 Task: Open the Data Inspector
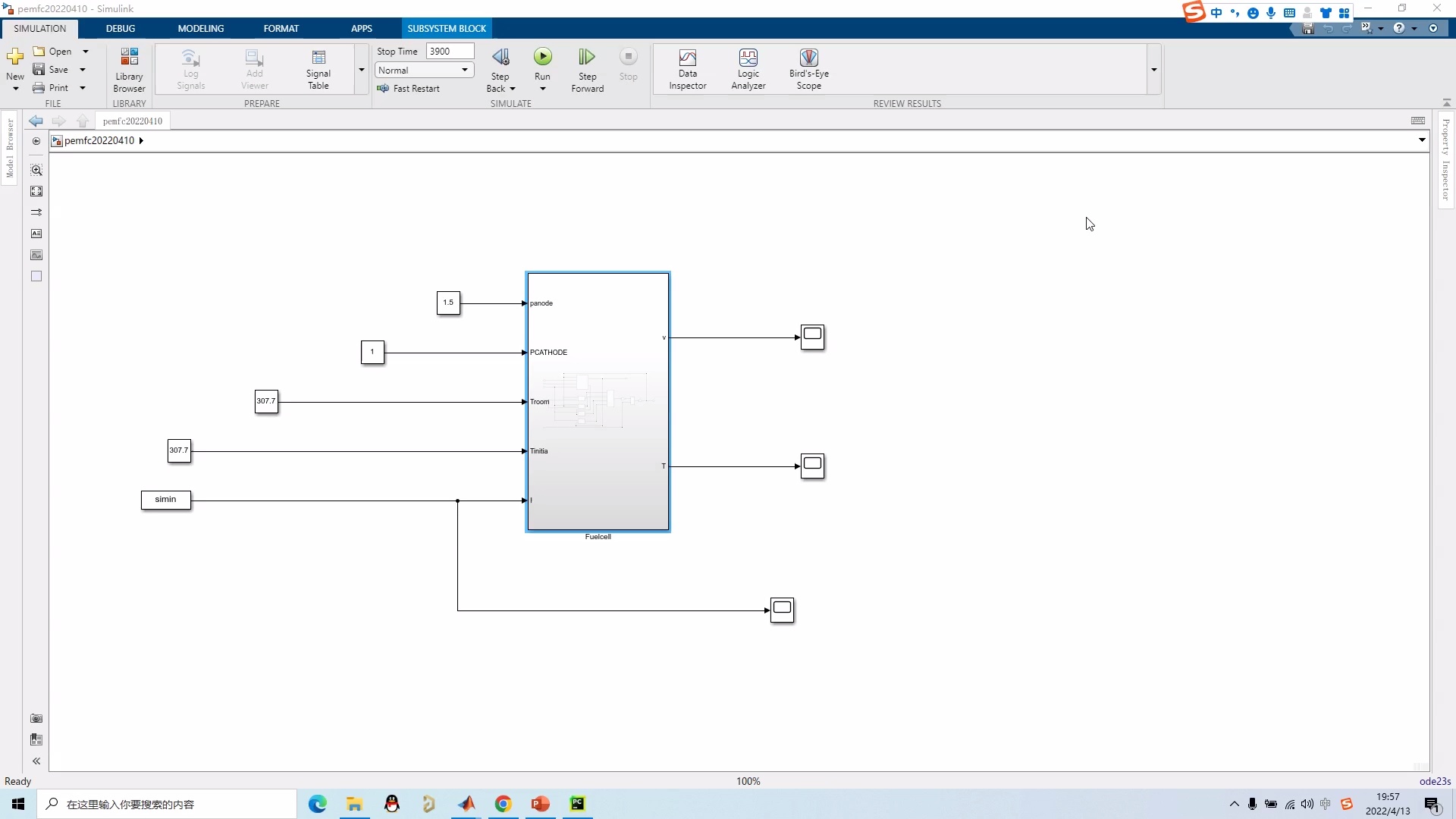(x=687, y=69)
